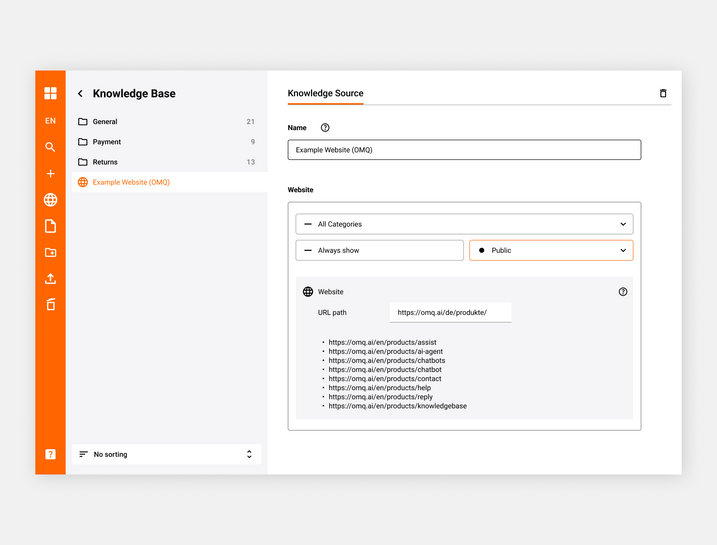Viewport: 717px width, 545px height.
Task: Select Example Website (OMQ) in the list
Action: (x=169, y=182)
